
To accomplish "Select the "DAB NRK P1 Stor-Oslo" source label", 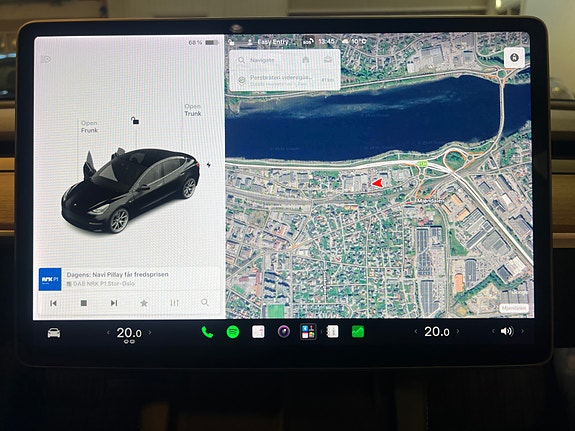I will click(x=101, y=284).
